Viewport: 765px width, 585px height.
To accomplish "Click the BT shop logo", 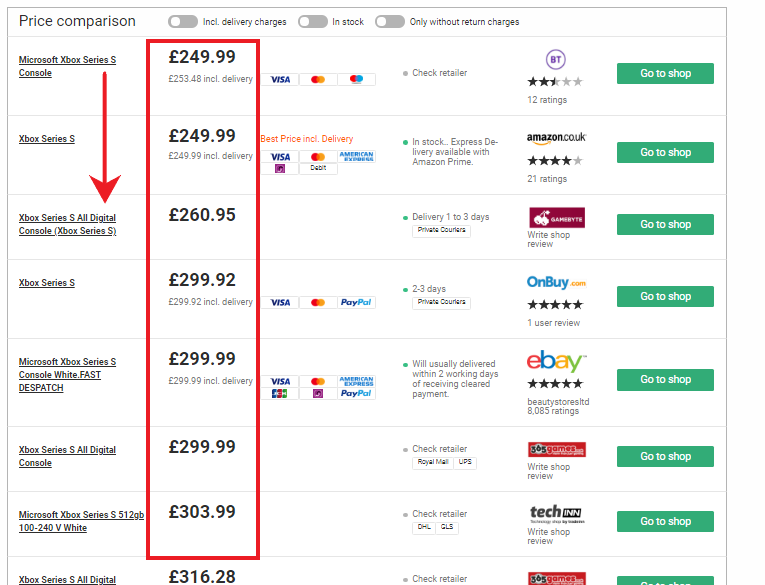I will pos(555,59).
